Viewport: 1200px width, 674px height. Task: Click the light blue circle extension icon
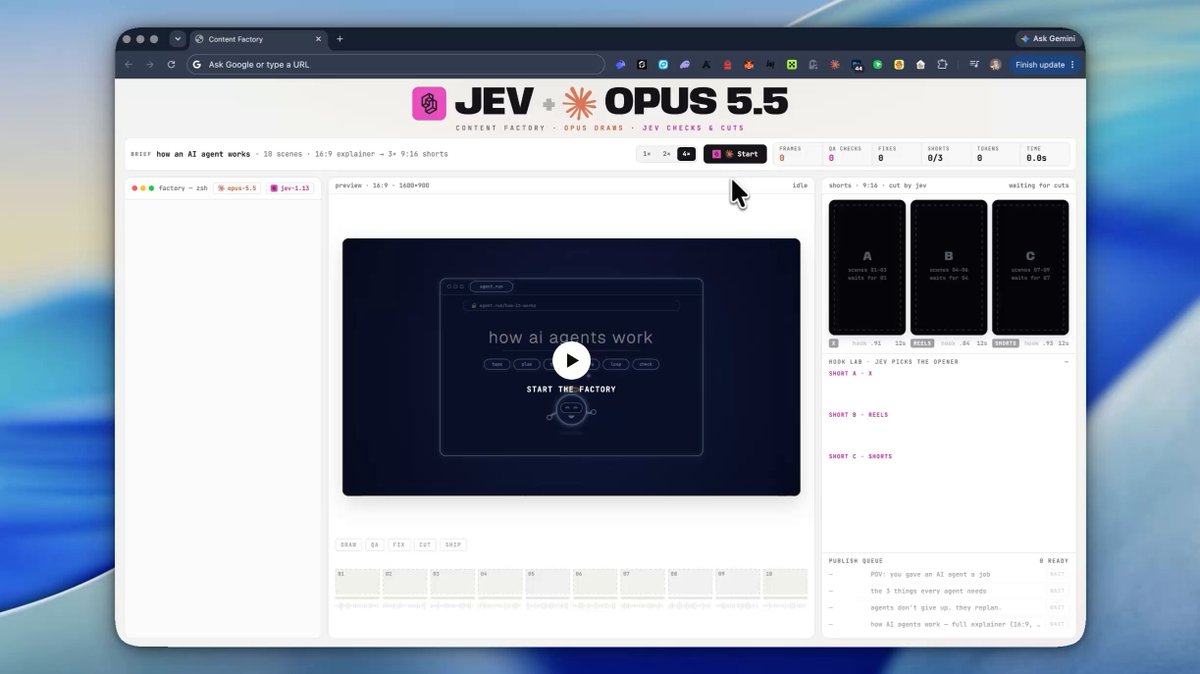[x=663, y=64]
